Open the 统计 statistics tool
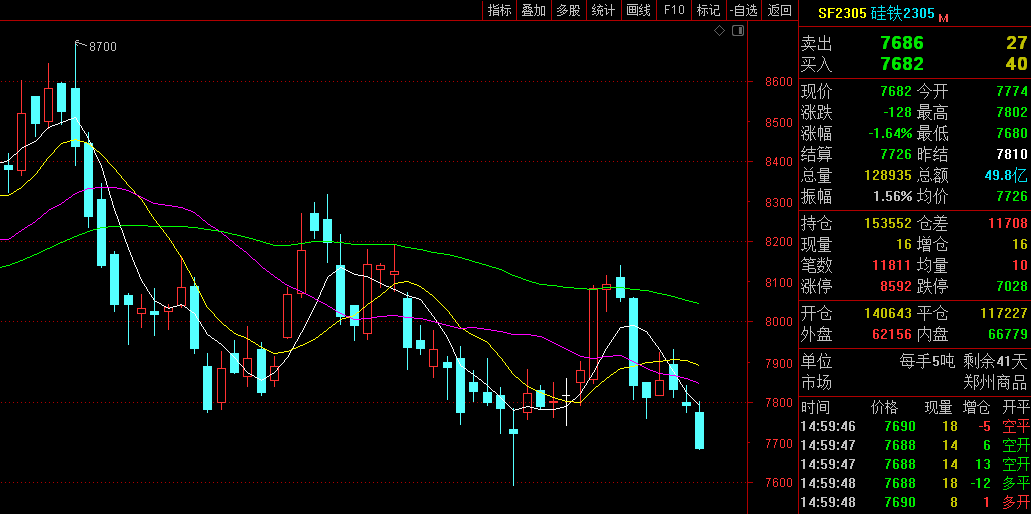Image resolution: width=1031 pixels, height=514 pixels. point(603,10)
